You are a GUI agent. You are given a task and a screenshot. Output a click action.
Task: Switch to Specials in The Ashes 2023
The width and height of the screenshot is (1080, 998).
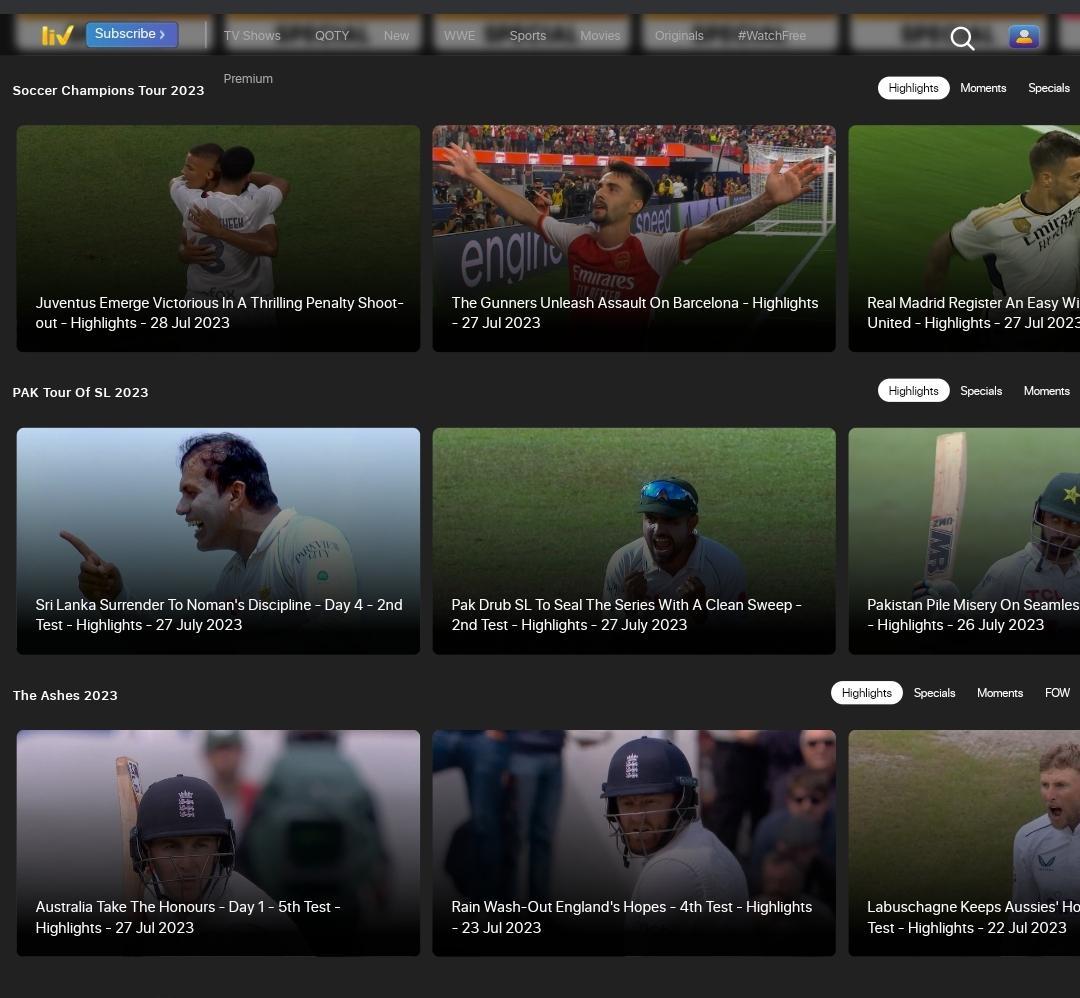(934, 693)
